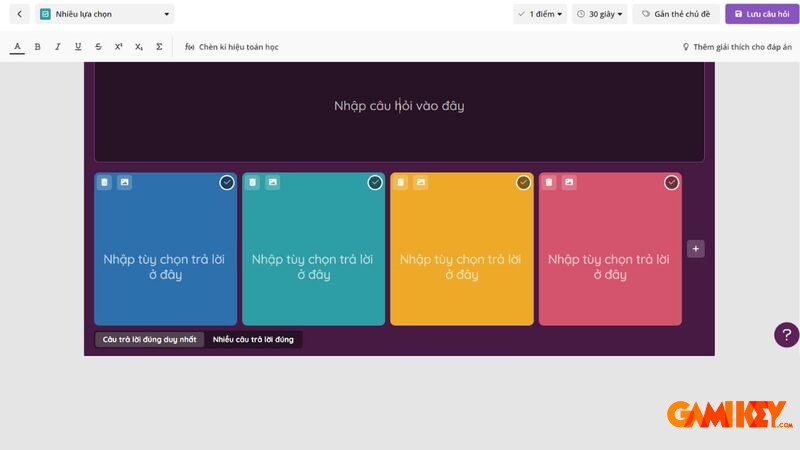Open the Nhiều lựa chọn question type dropdown
This screenshot has height=450, width=800.
(x=105, y=14)
